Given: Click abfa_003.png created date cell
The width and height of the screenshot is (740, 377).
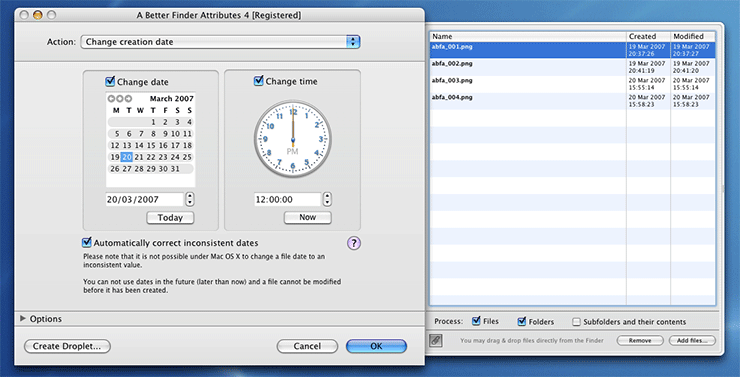Looking at the screenshot, I should pos(647,84).
